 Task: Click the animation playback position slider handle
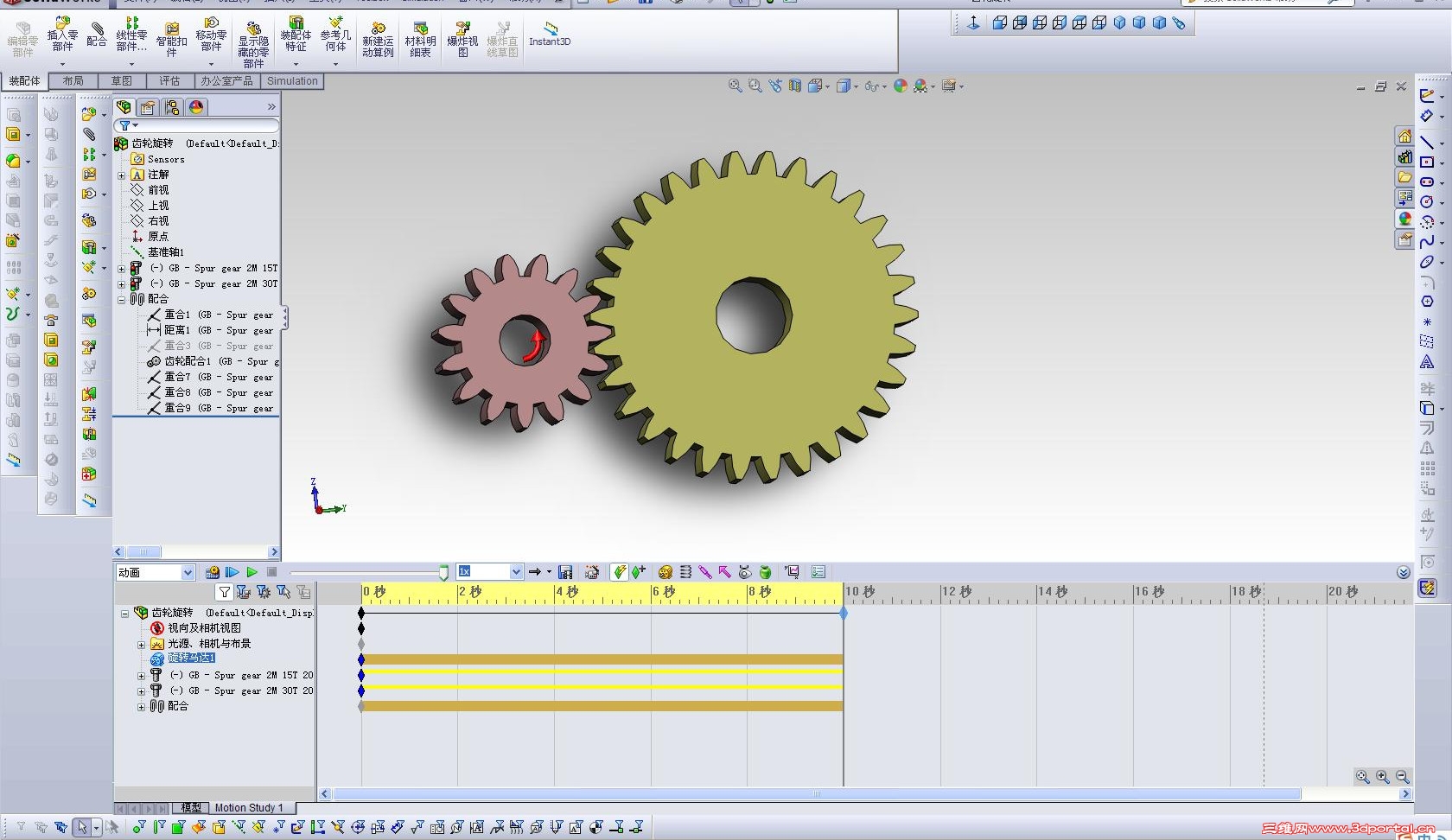(x=443, y=572)
